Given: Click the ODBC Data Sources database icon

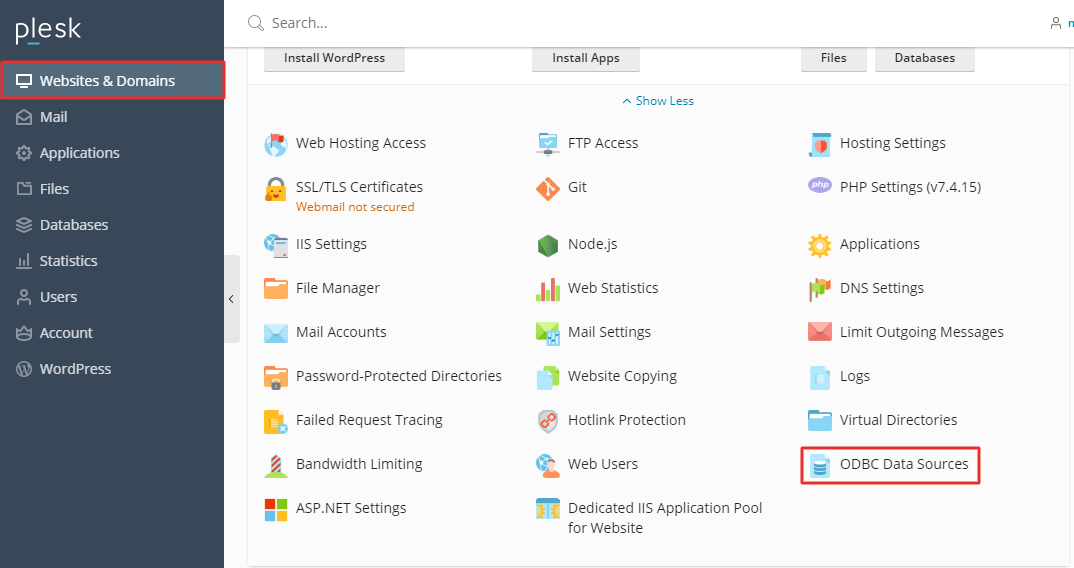Looking at the screenshot, I should 819,465.
